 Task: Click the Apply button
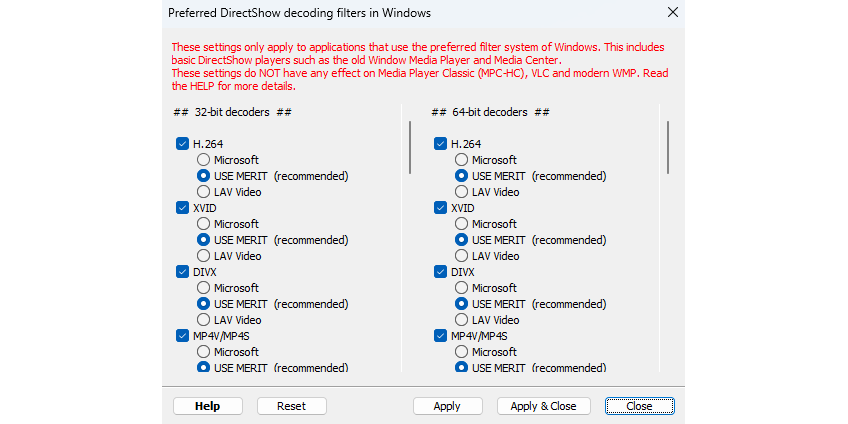(447, 406)
